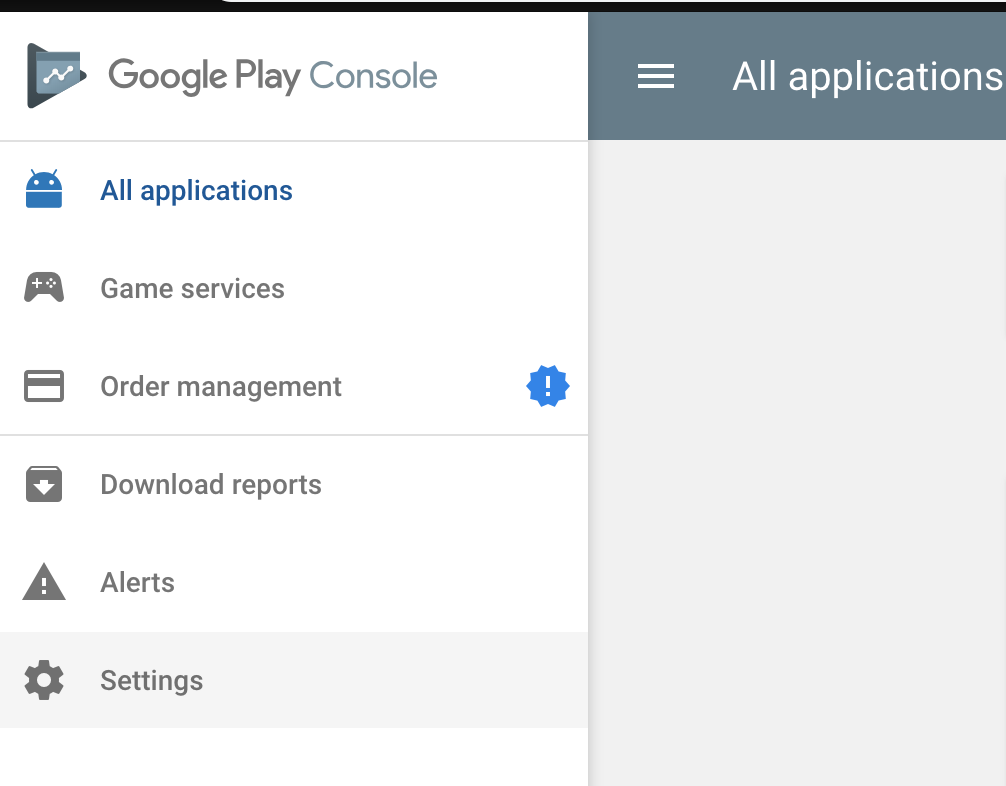Click the gamepad icon for Game services

(x=44, y=287)
